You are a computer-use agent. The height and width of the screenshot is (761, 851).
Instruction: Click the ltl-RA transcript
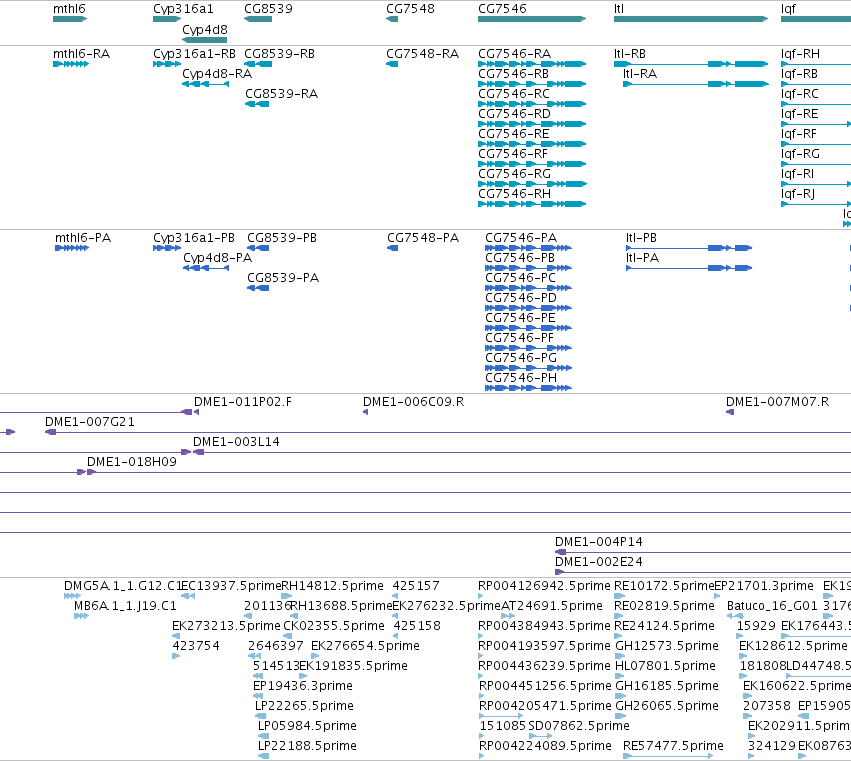(x=696, y=84)
